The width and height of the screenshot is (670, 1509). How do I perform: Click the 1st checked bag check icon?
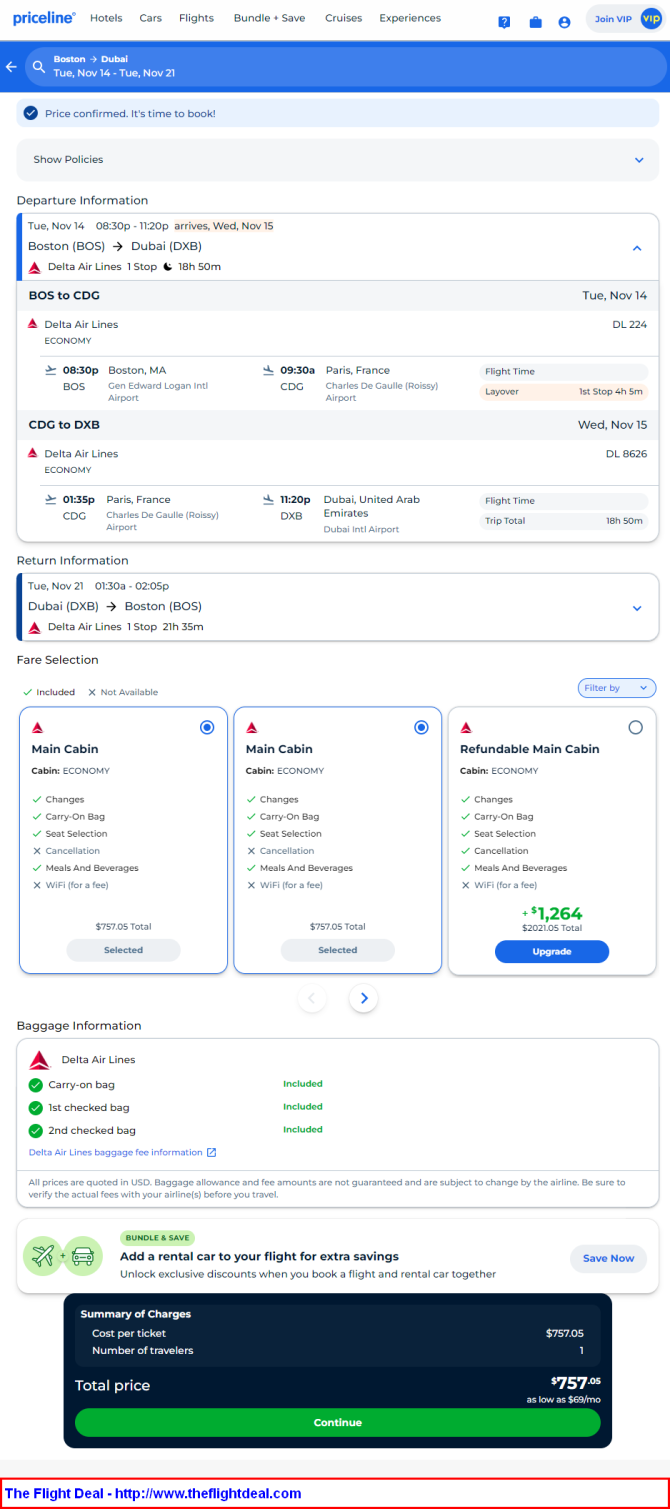tap(36, 1108)
